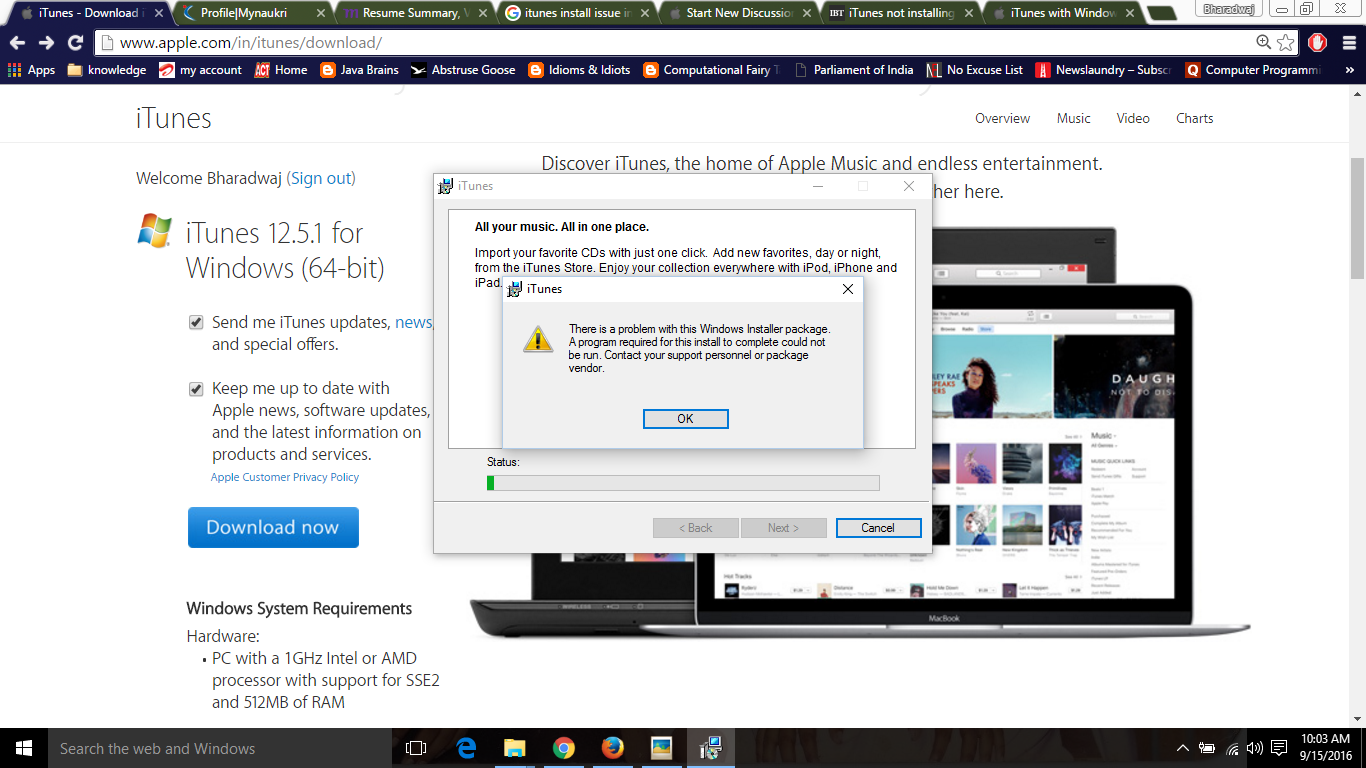Launch Microsoft Edge from the taskbar
The height and width of the screenshot is (768, 1366).
point(466,748)
